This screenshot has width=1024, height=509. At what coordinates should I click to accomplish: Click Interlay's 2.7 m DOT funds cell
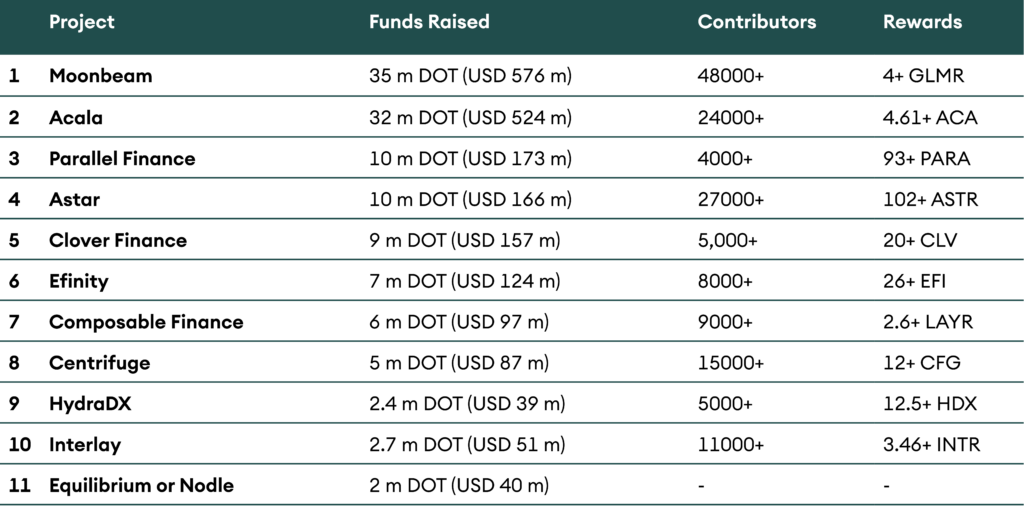467,445
